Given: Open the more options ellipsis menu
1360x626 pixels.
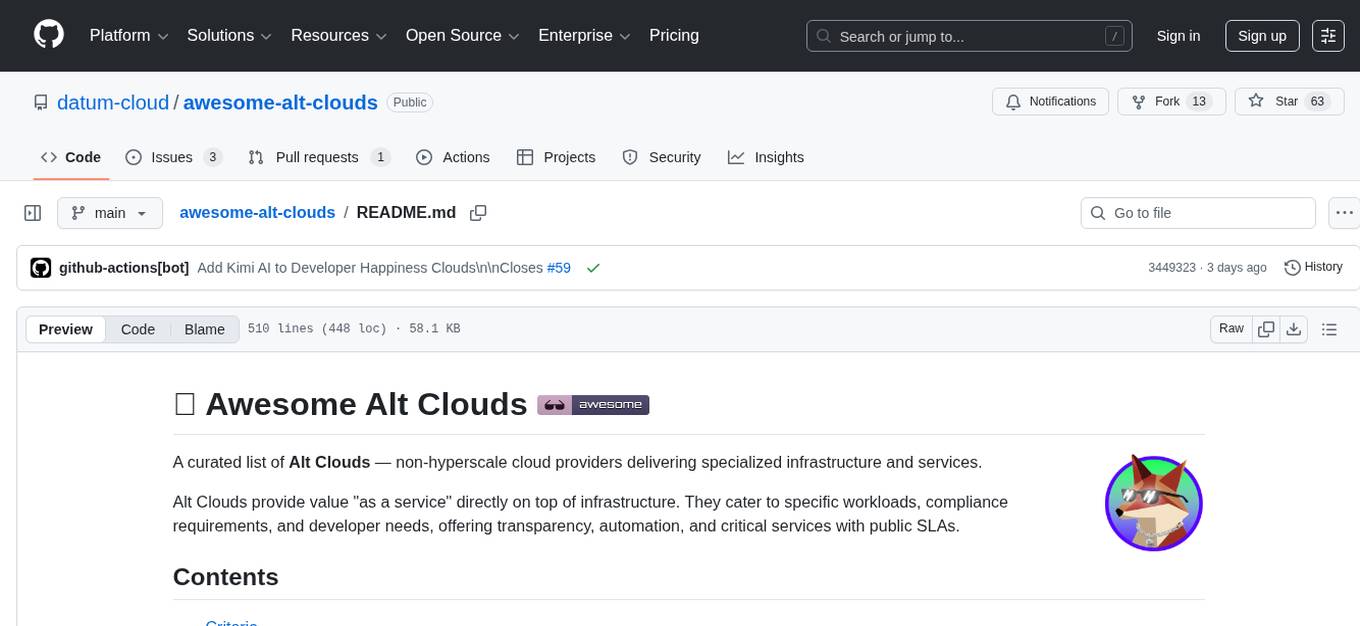Looking at the screenshot, I should coord(1344,213).
